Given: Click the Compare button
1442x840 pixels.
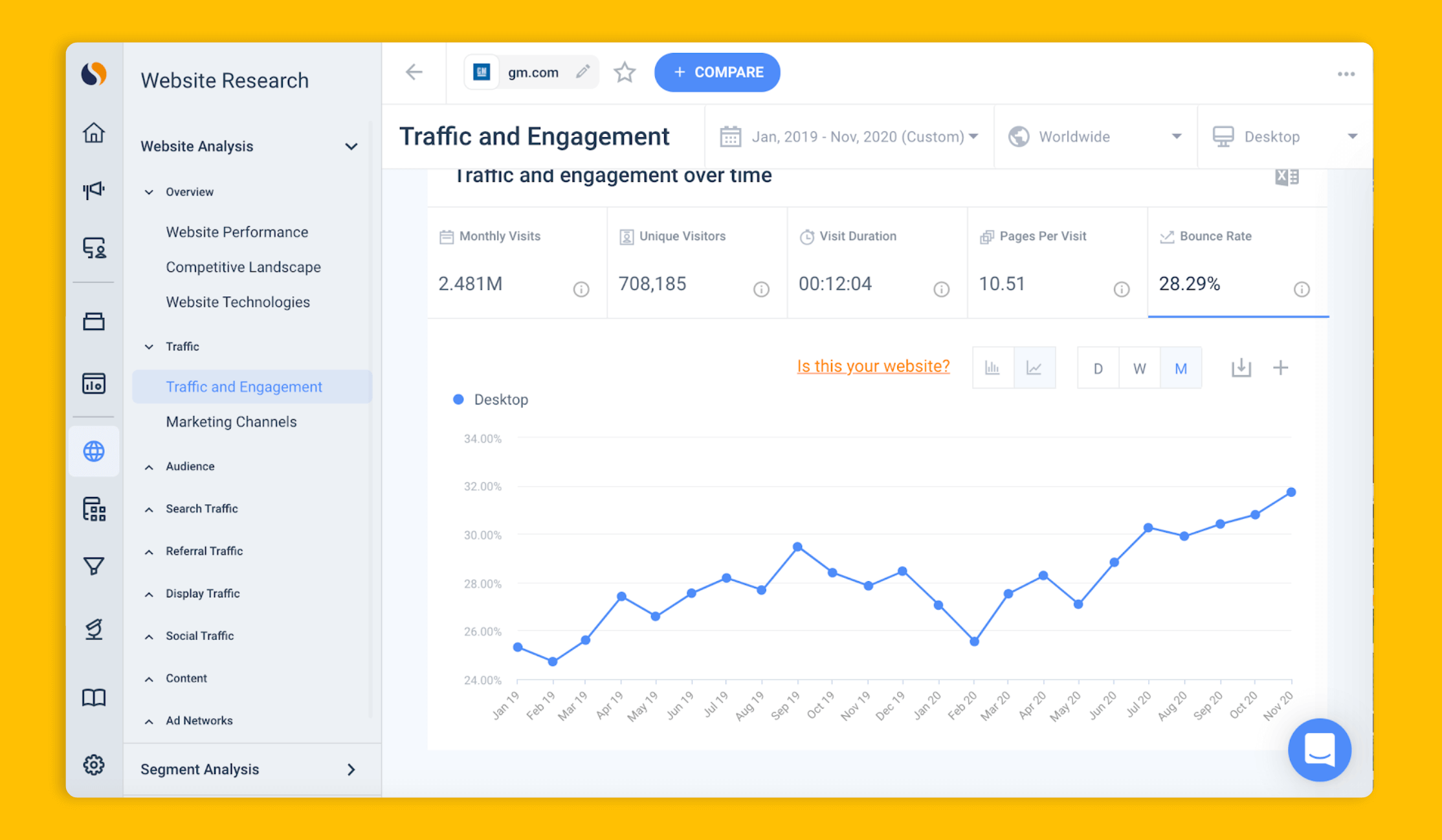Looking at the screenshot, I should click(x=718, y=71).
